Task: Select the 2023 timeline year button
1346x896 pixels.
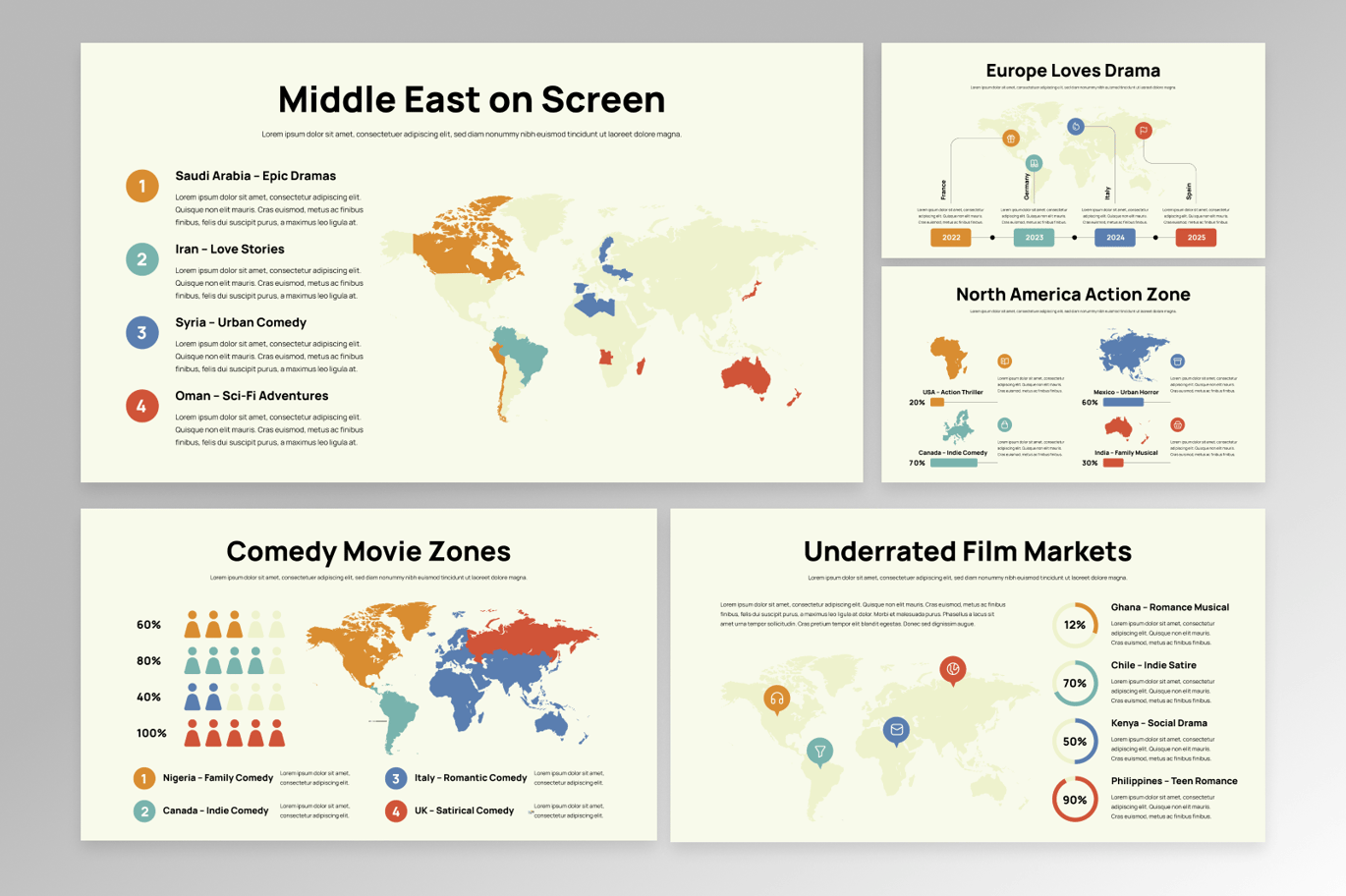Action: point(1034,238)
